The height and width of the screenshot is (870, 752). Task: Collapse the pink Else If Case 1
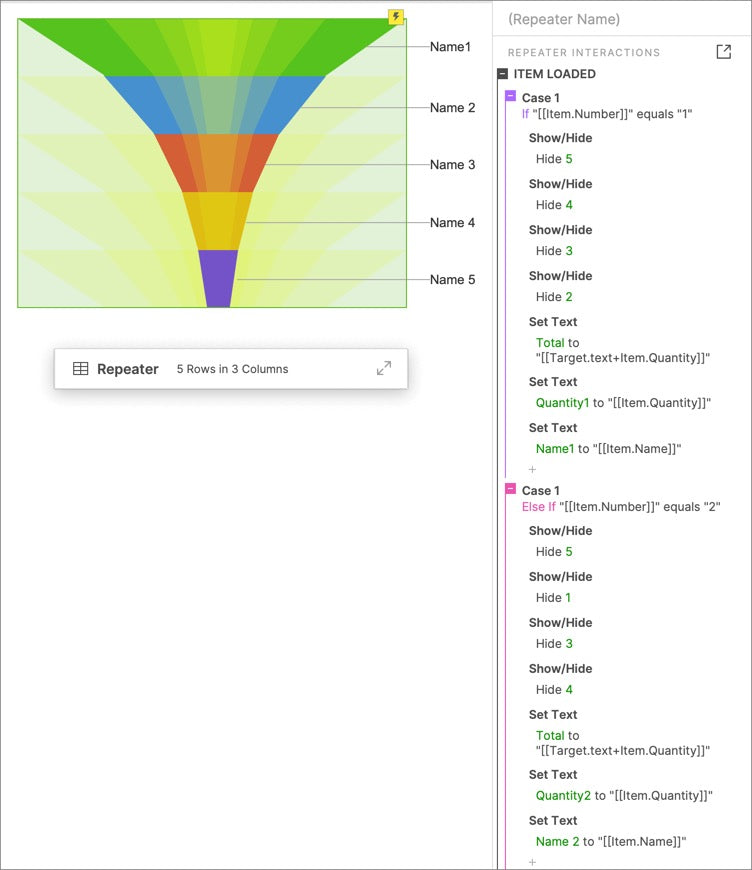click(511, 489)
